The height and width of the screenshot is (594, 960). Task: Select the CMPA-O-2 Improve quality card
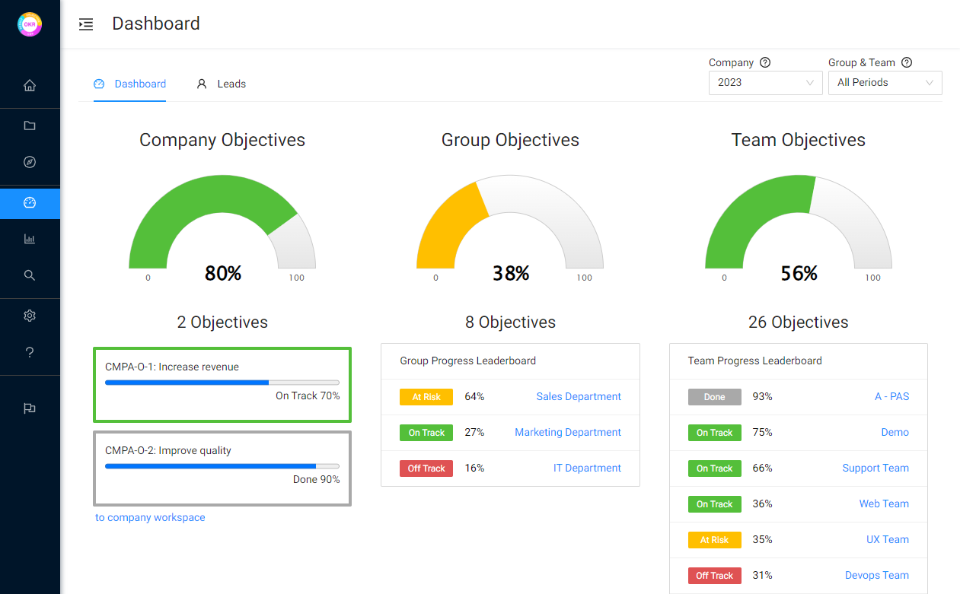pos(221,467)
